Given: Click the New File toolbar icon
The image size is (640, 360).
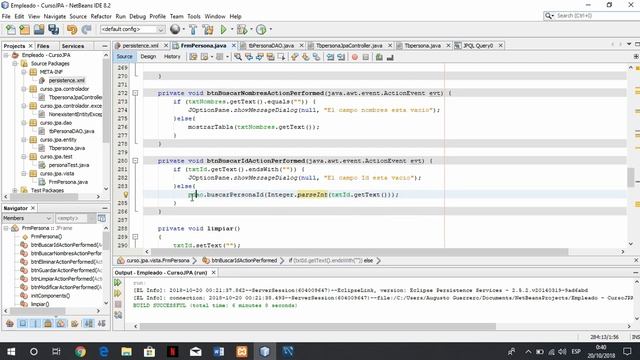Looking at the screenshot, I should [11, 29].
